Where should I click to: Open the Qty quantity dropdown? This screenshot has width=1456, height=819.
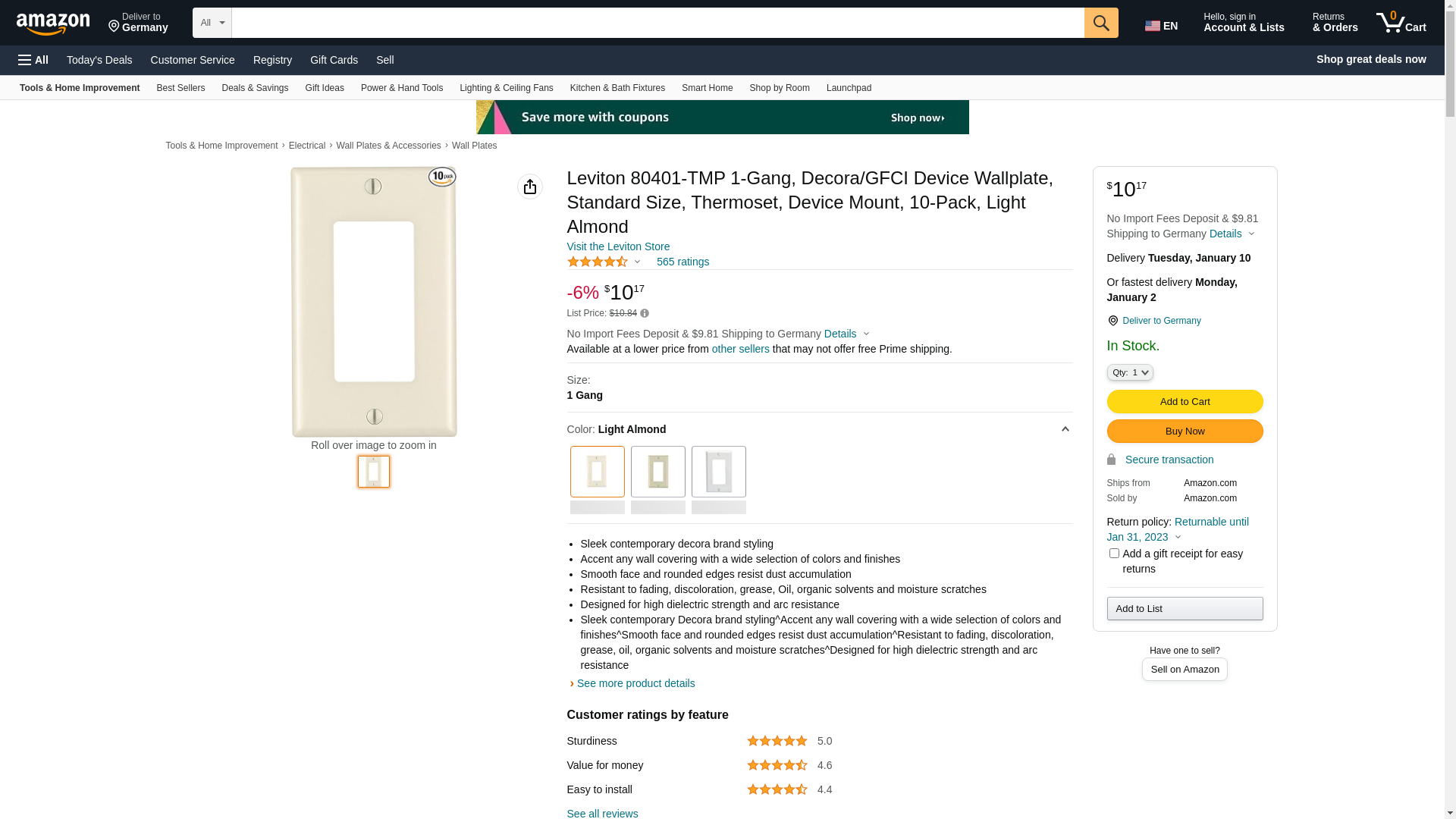pyautogui.click(x=1130, y=372)
